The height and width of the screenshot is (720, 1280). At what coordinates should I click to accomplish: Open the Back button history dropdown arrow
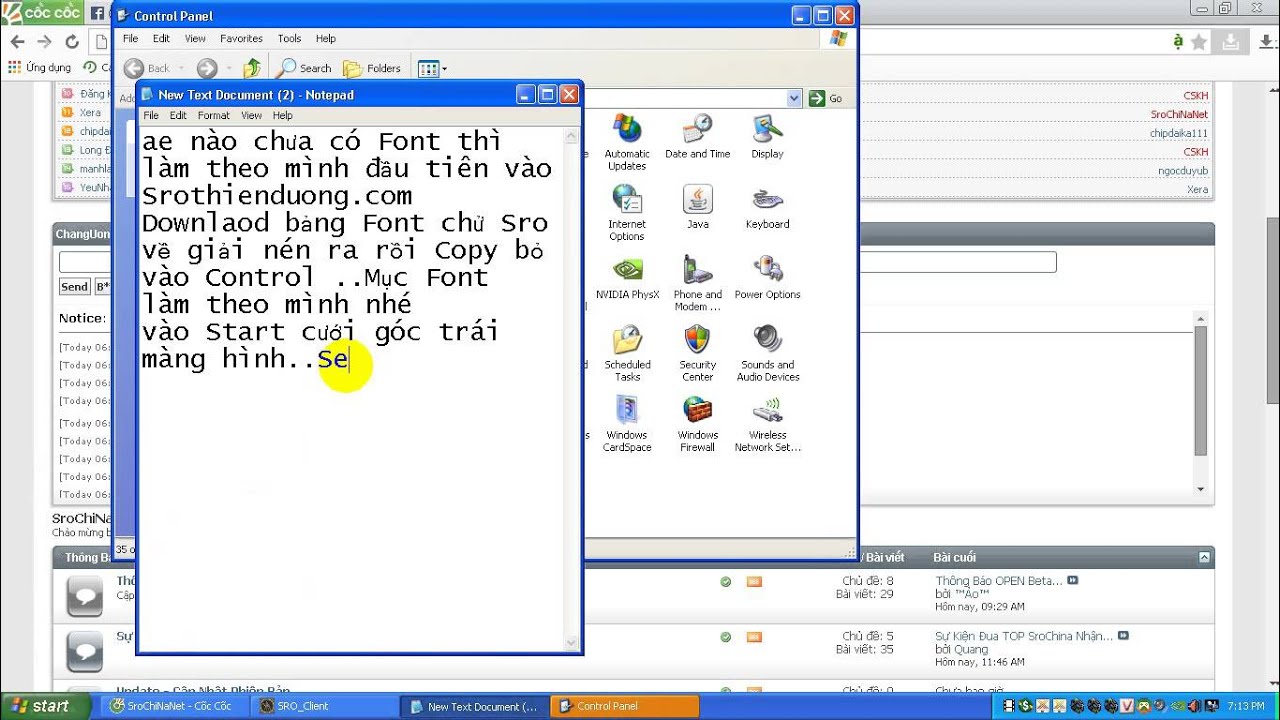(180, 69)
